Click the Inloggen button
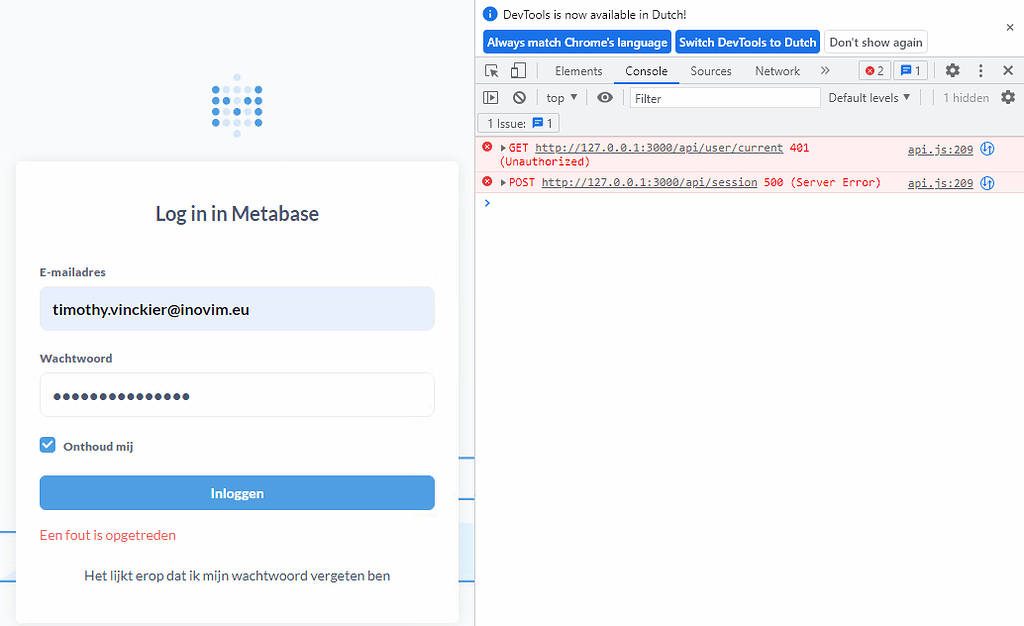Screen dimensions: 1024x626 tap(237, 493)
